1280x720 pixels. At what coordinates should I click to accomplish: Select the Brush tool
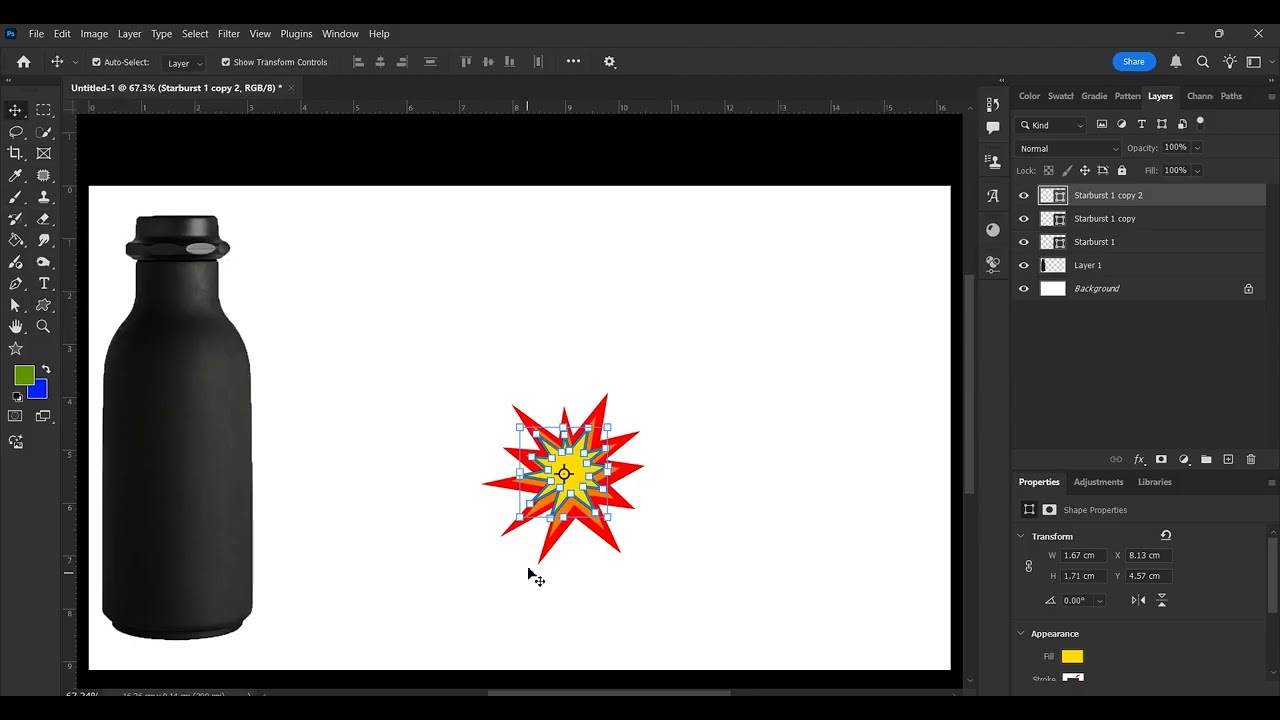[16, 197]
